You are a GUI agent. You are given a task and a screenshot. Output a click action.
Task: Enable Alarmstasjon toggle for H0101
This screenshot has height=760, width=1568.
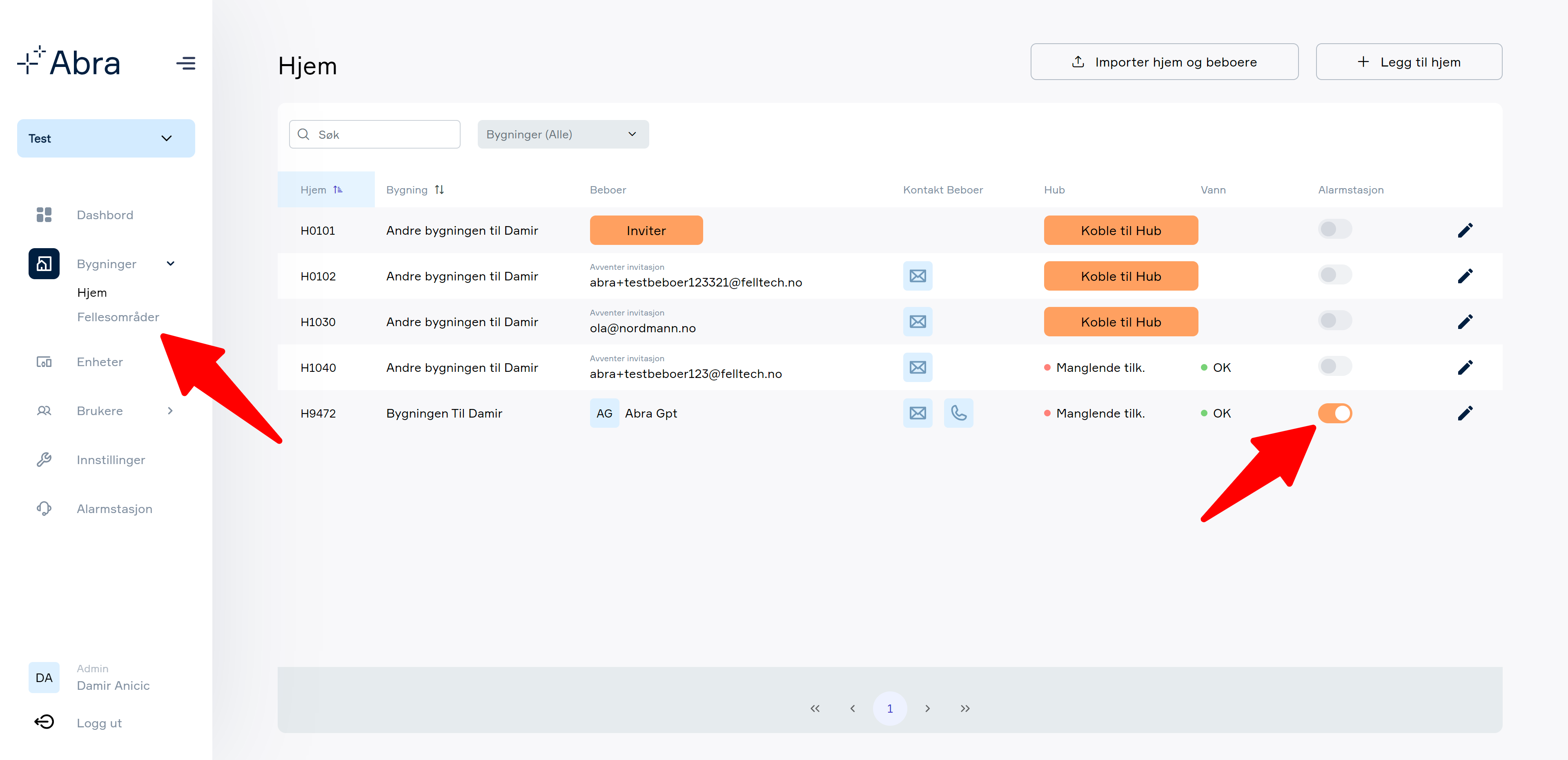1335,229
